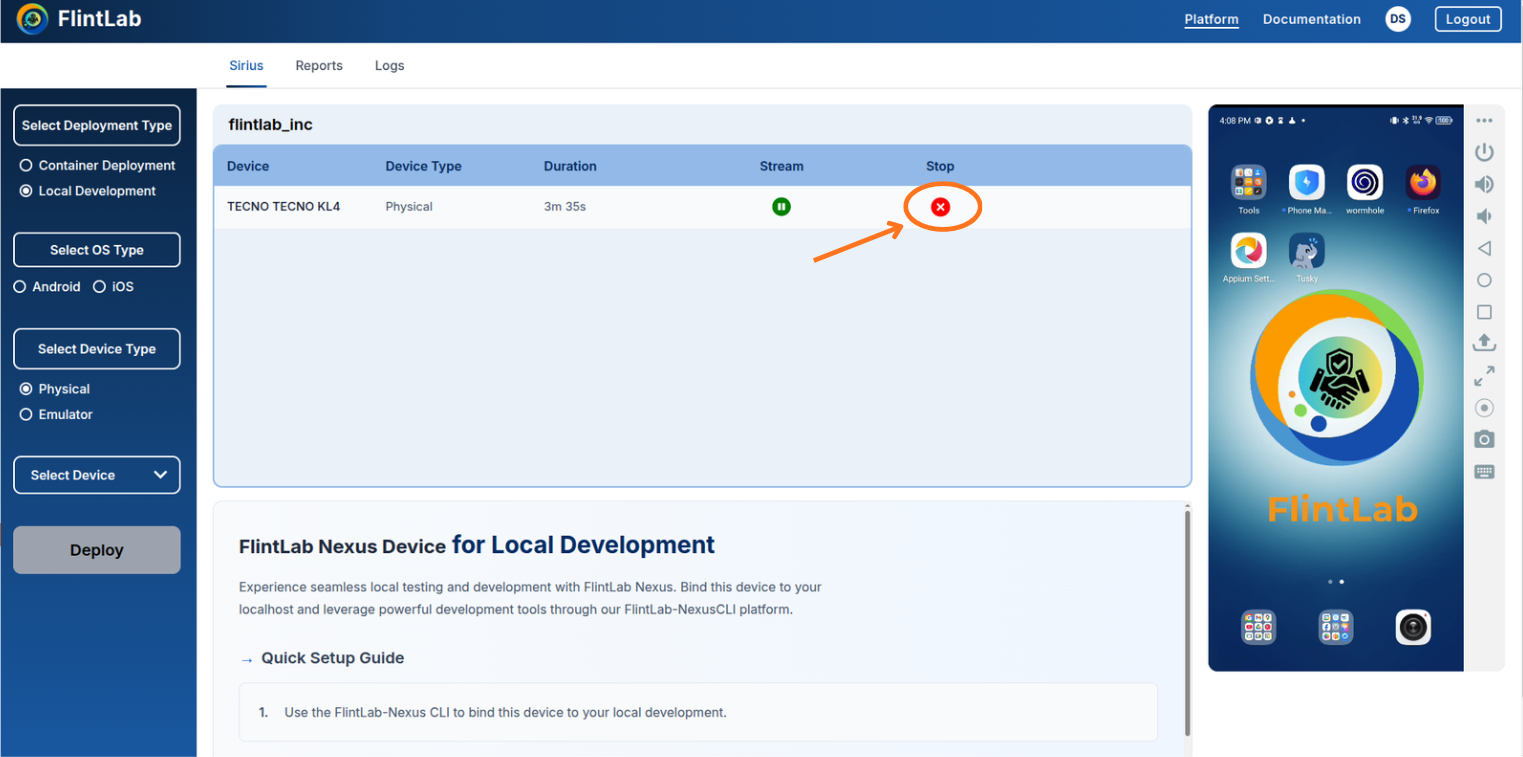Open the wormhole app on the phone

point(1365,183)
